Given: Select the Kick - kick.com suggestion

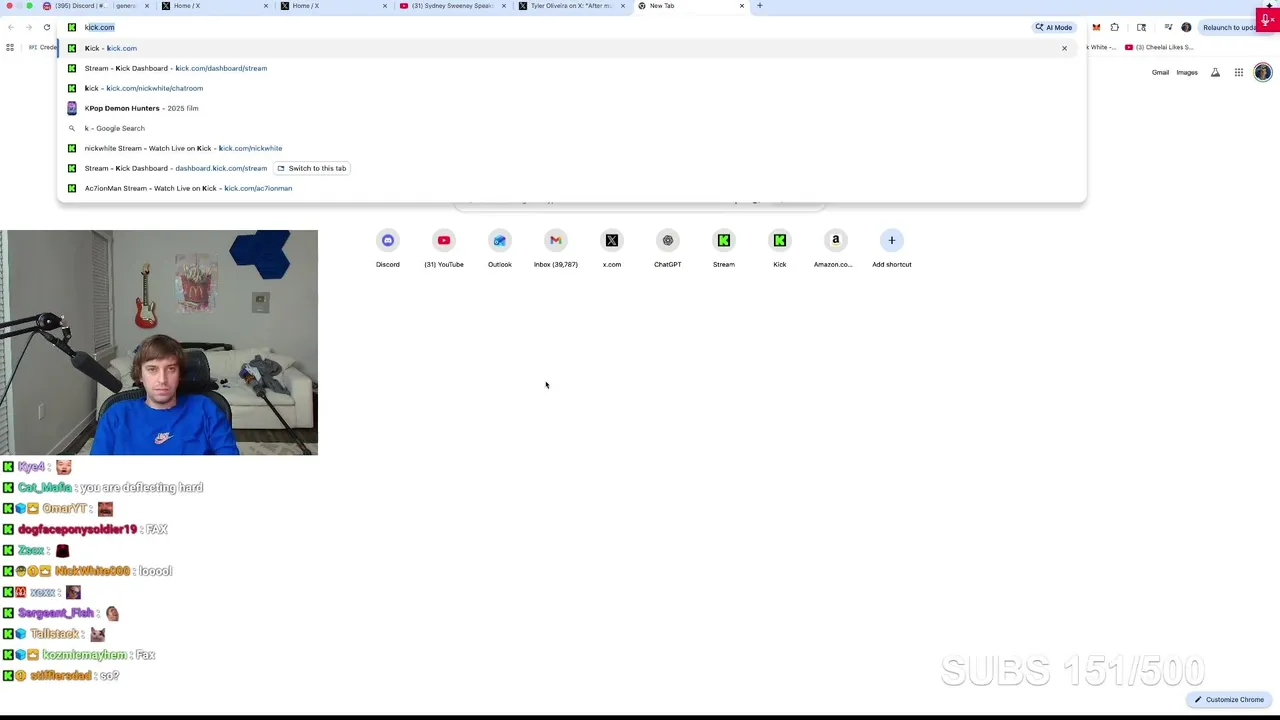Looking at the screenshot, I should pos(571,48).
